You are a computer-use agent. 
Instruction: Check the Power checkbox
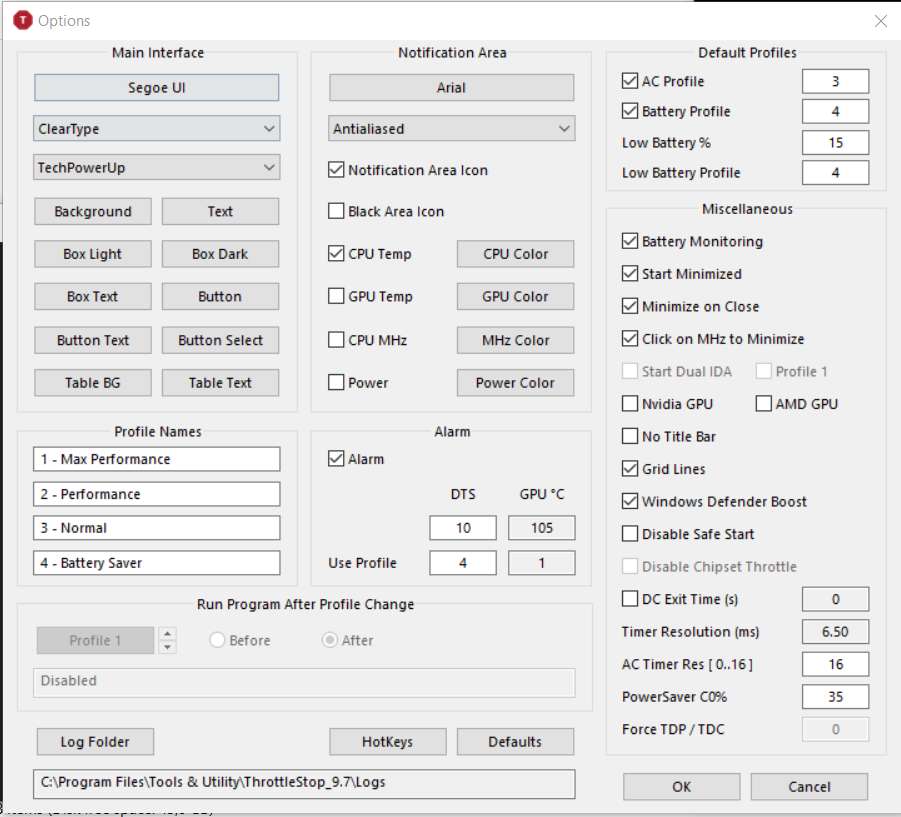click(336, 383)
